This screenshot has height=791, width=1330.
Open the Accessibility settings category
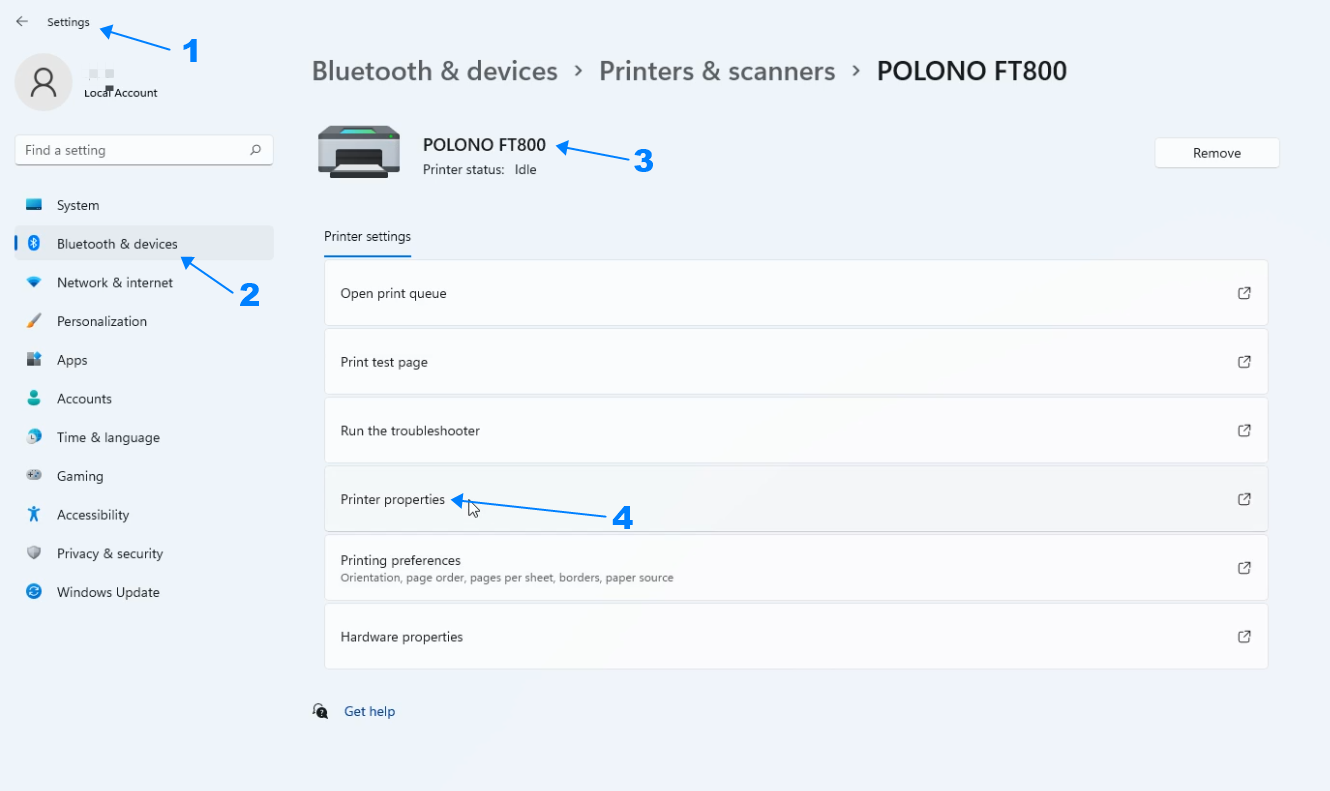pyautogui.click(x=93, y=515)
